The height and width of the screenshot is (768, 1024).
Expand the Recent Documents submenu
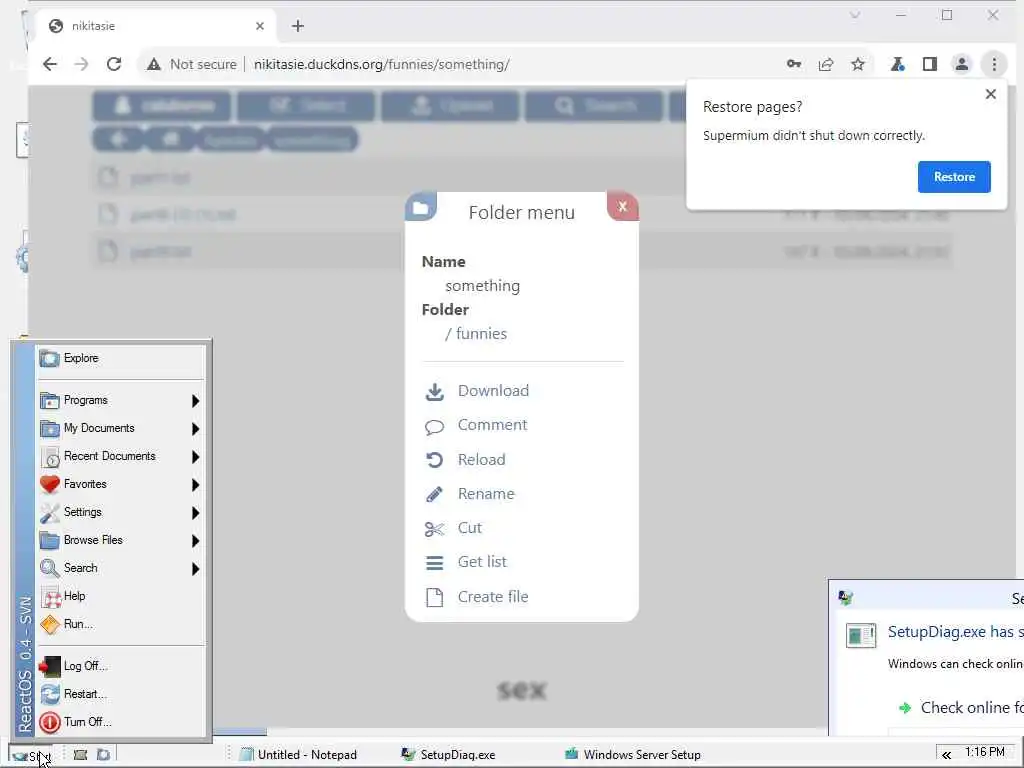point(121,456)
